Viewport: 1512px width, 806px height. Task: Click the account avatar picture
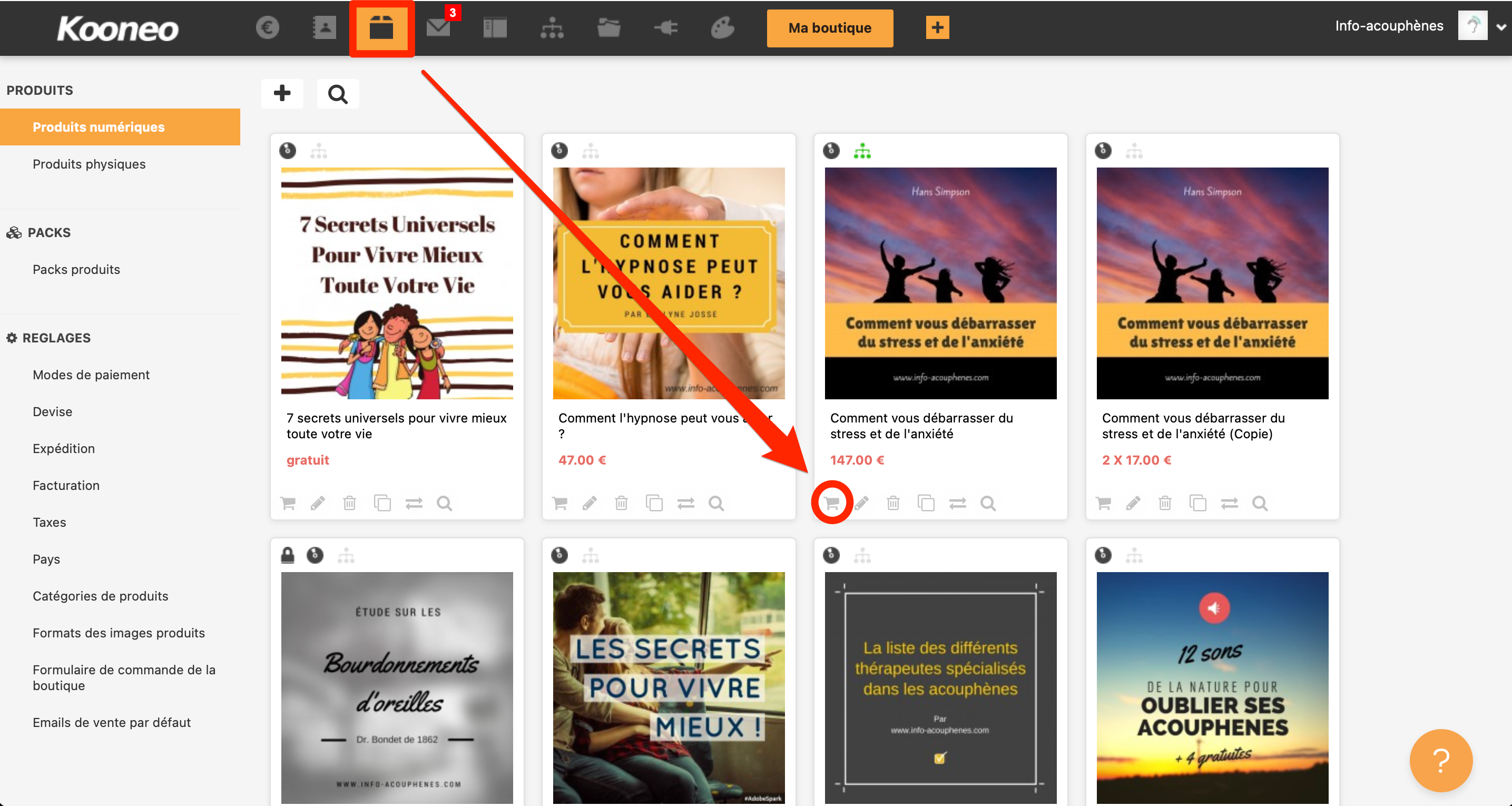(x=1472, y=25)
